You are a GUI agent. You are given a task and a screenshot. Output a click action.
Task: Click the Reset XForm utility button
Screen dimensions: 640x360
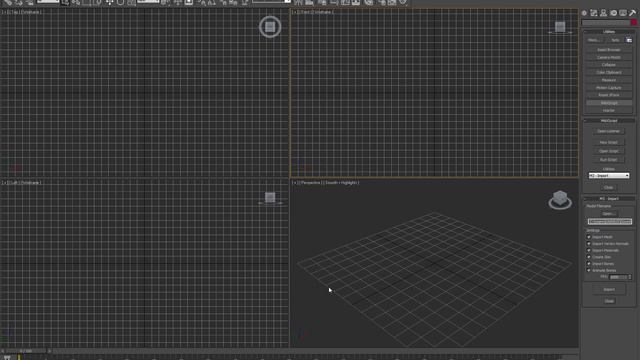[609, 95]
